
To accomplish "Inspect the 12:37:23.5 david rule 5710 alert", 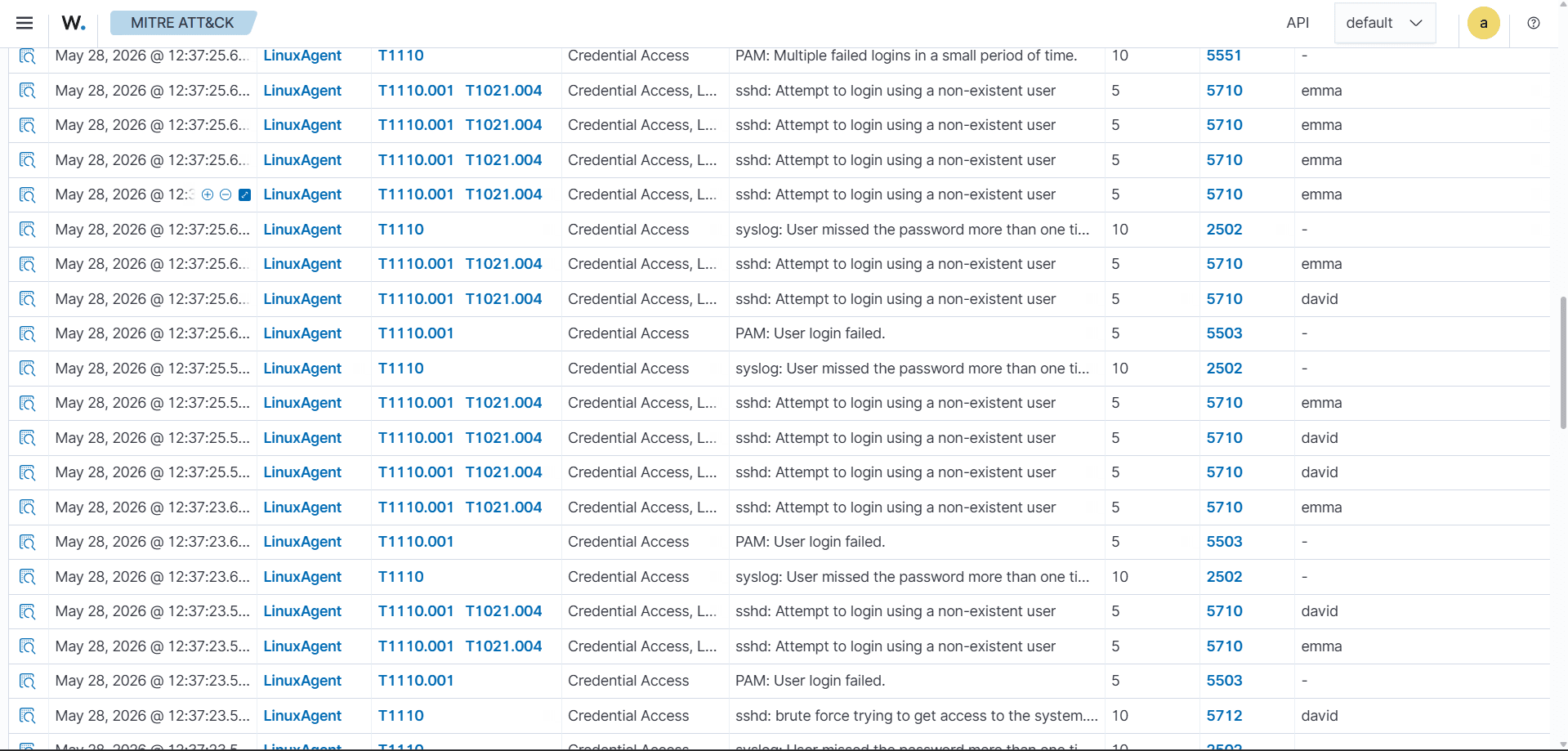I will click(28, 611).
